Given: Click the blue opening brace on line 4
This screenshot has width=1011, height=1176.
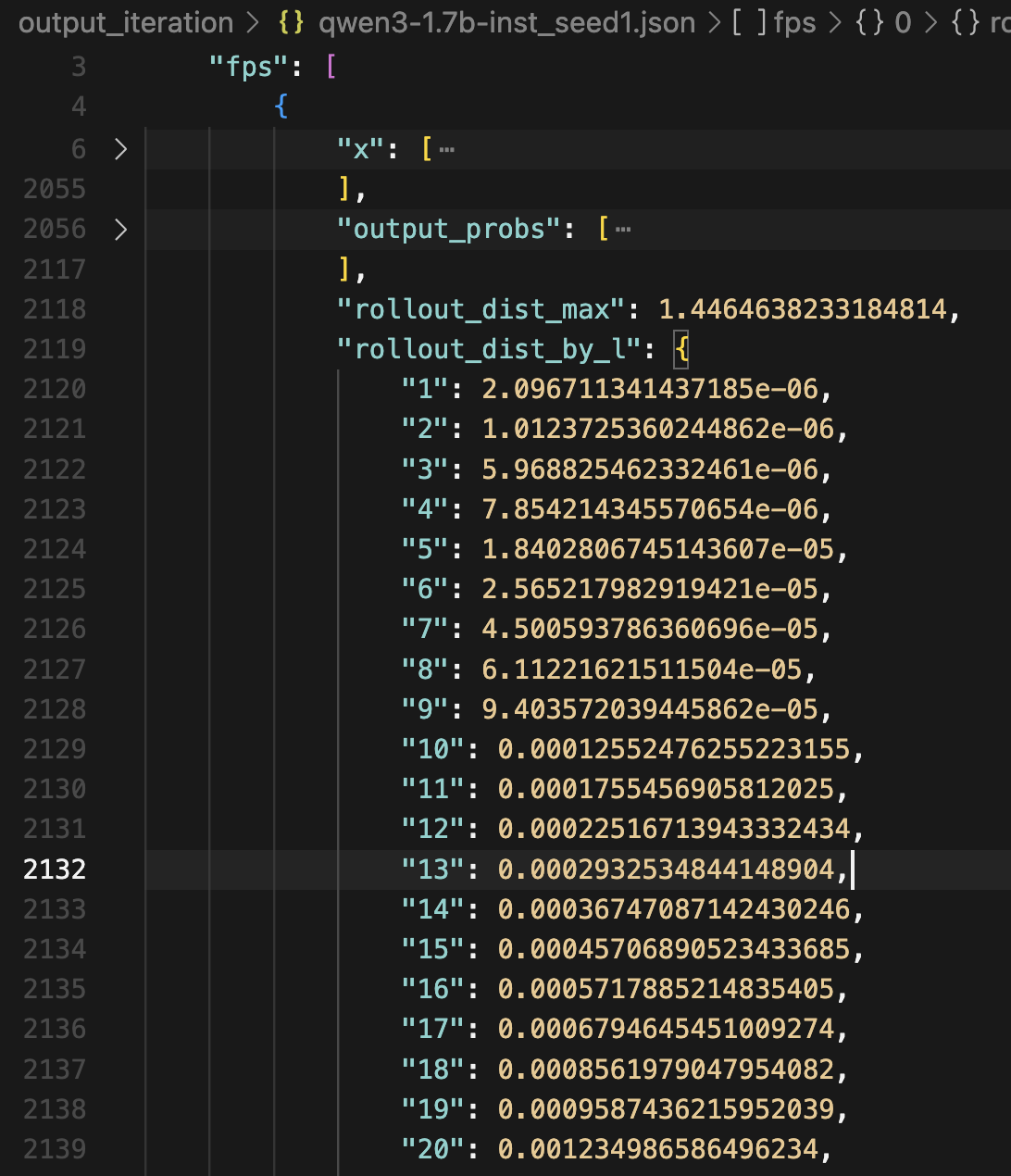Looking at the screenshot, I should pyautogui.click(x=281, y=107).
